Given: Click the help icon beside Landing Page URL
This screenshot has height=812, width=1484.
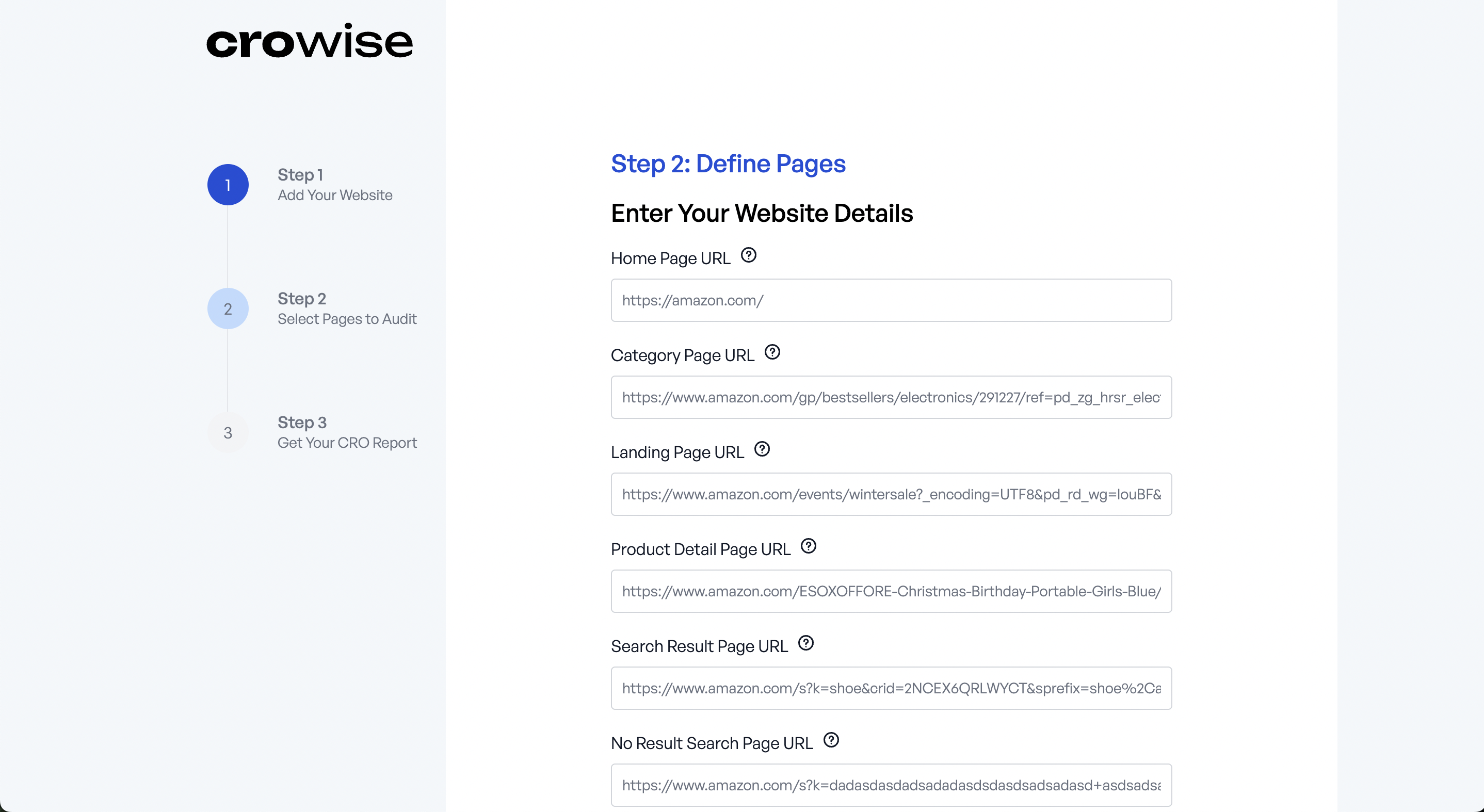Looking at the screenshot, I should 762,449.
